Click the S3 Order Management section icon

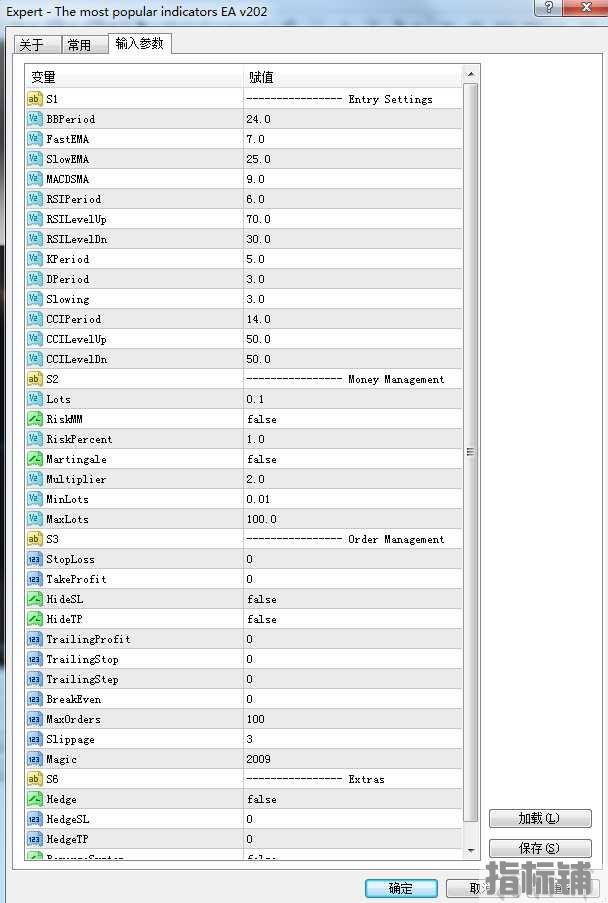pyautogui.click(x=35, y=539)
